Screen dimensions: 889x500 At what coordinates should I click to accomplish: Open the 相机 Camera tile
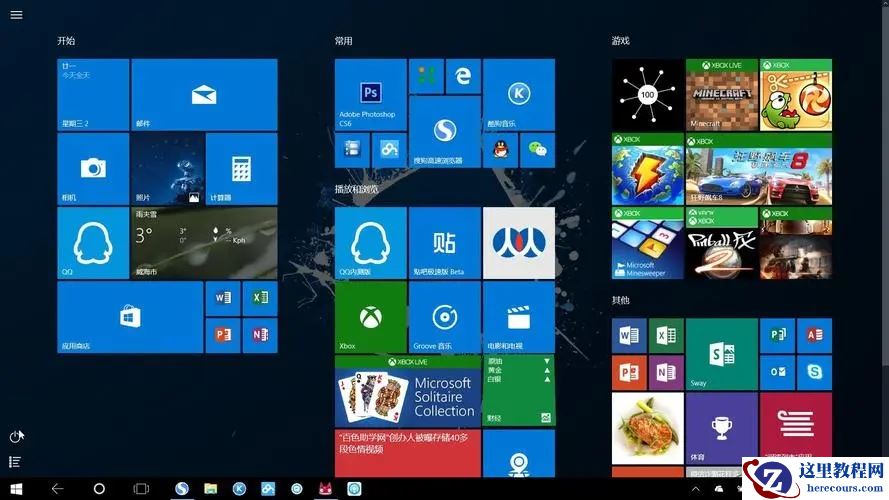(93, 169)
